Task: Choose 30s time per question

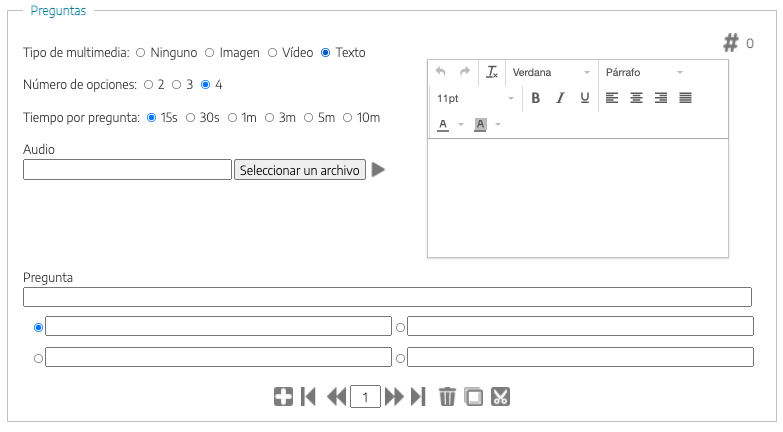Action: [190, 118]
